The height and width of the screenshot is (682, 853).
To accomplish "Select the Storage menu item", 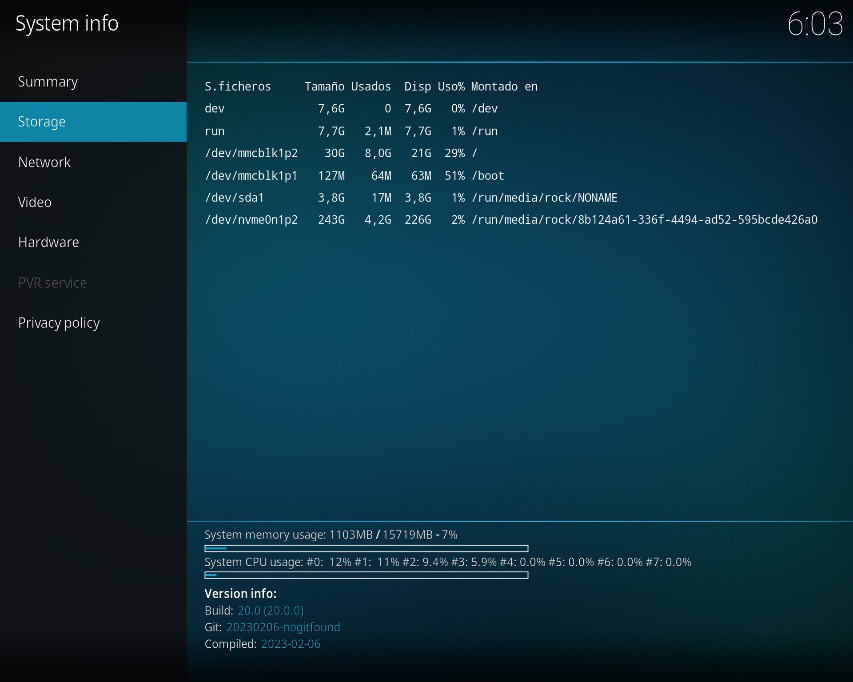I will [x=93, y=122].
